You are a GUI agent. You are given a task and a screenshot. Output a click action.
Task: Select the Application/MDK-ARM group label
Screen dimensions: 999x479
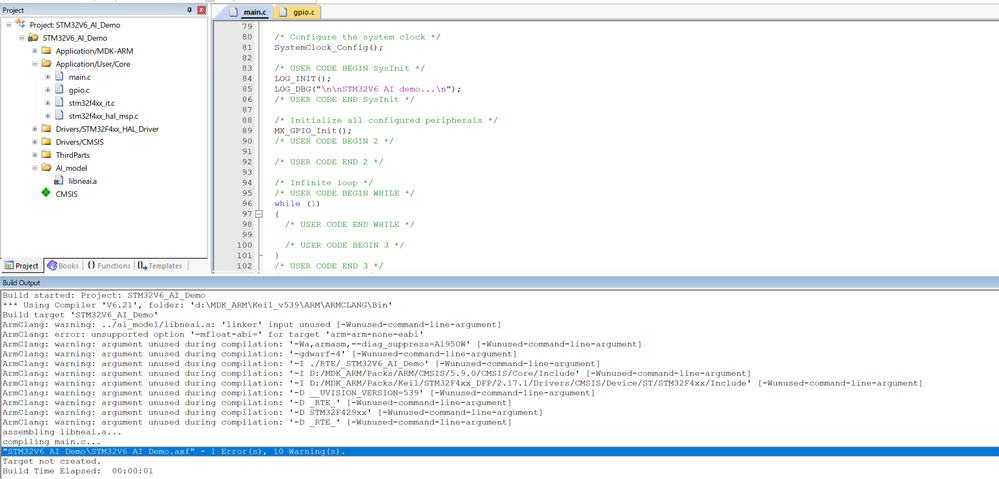click(x=94, y=51)
